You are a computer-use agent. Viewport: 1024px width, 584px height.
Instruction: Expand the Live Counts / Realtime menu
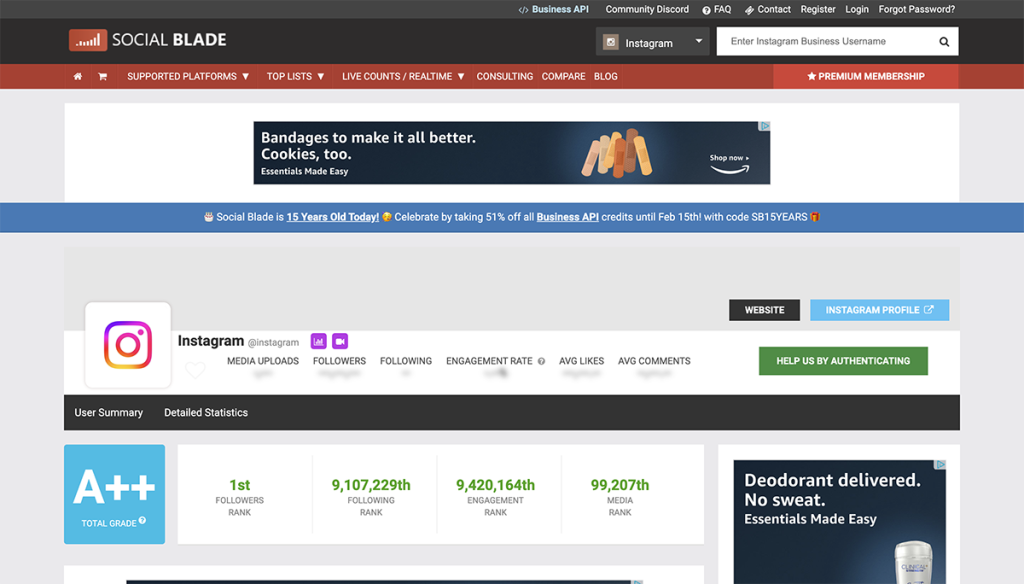pos(403,76)
